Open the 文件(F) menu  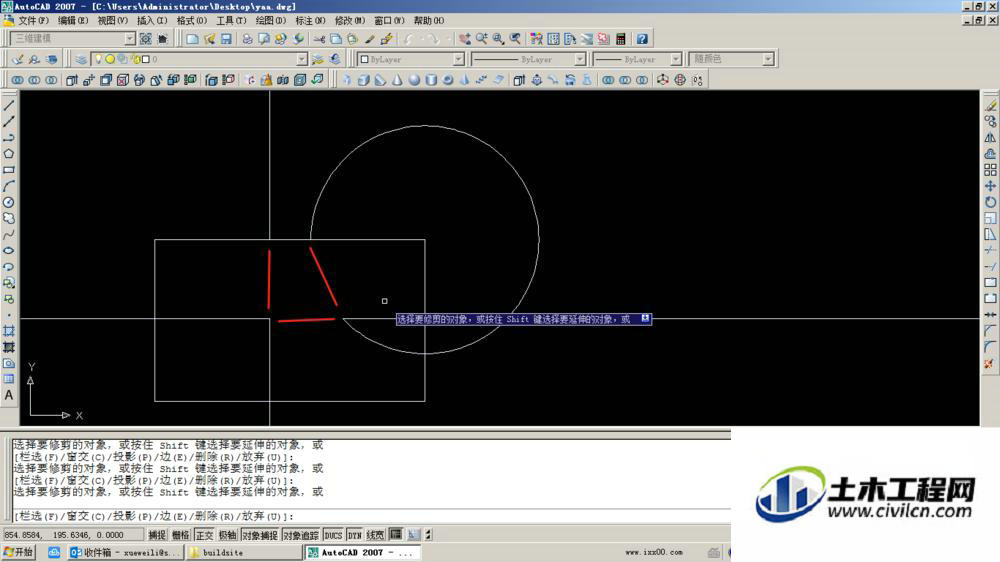click(x=33, y=20)
